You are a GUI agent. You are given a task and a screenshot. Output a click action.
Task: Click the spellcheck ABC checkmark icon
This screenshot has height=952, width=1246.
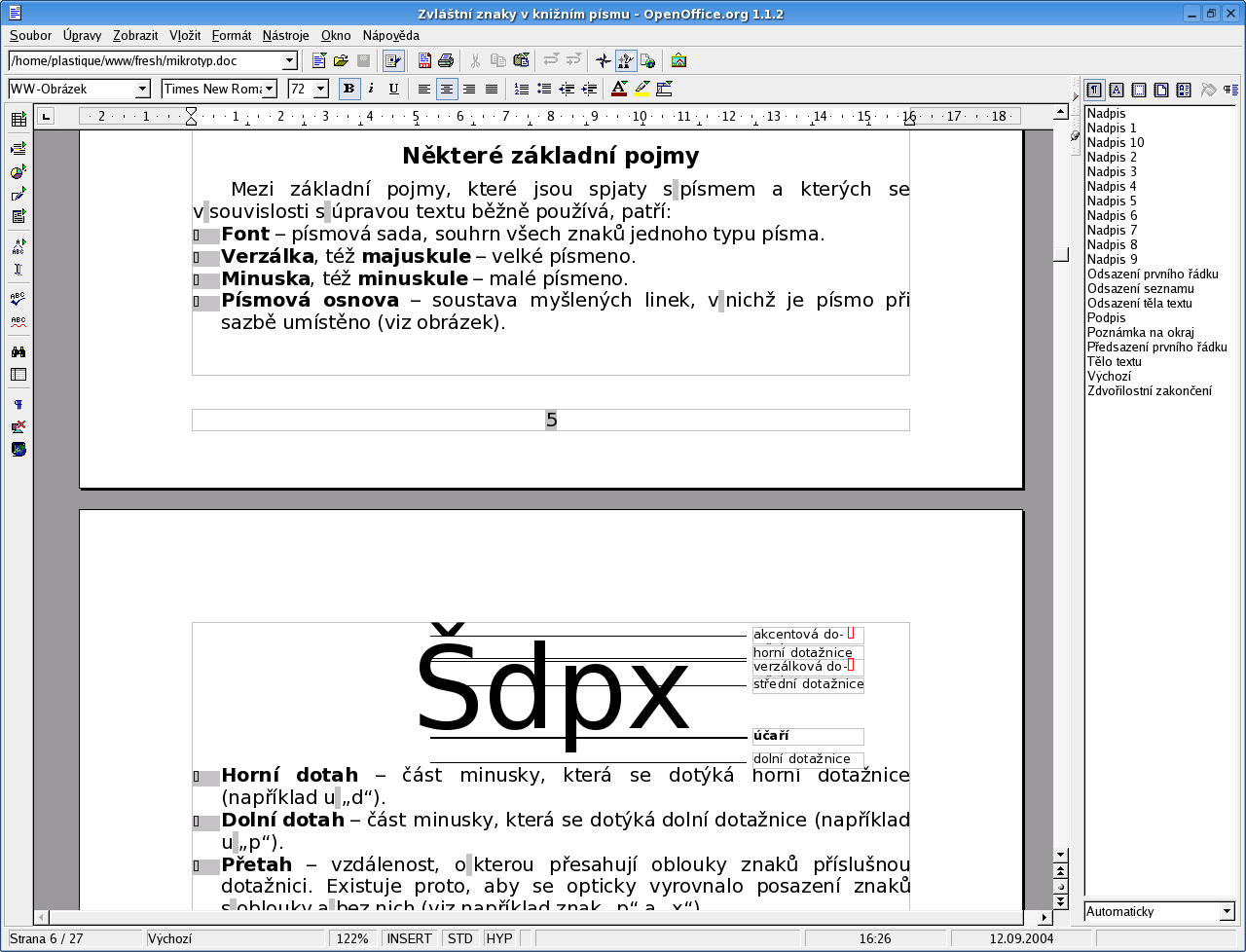click(x=18, y=298)
